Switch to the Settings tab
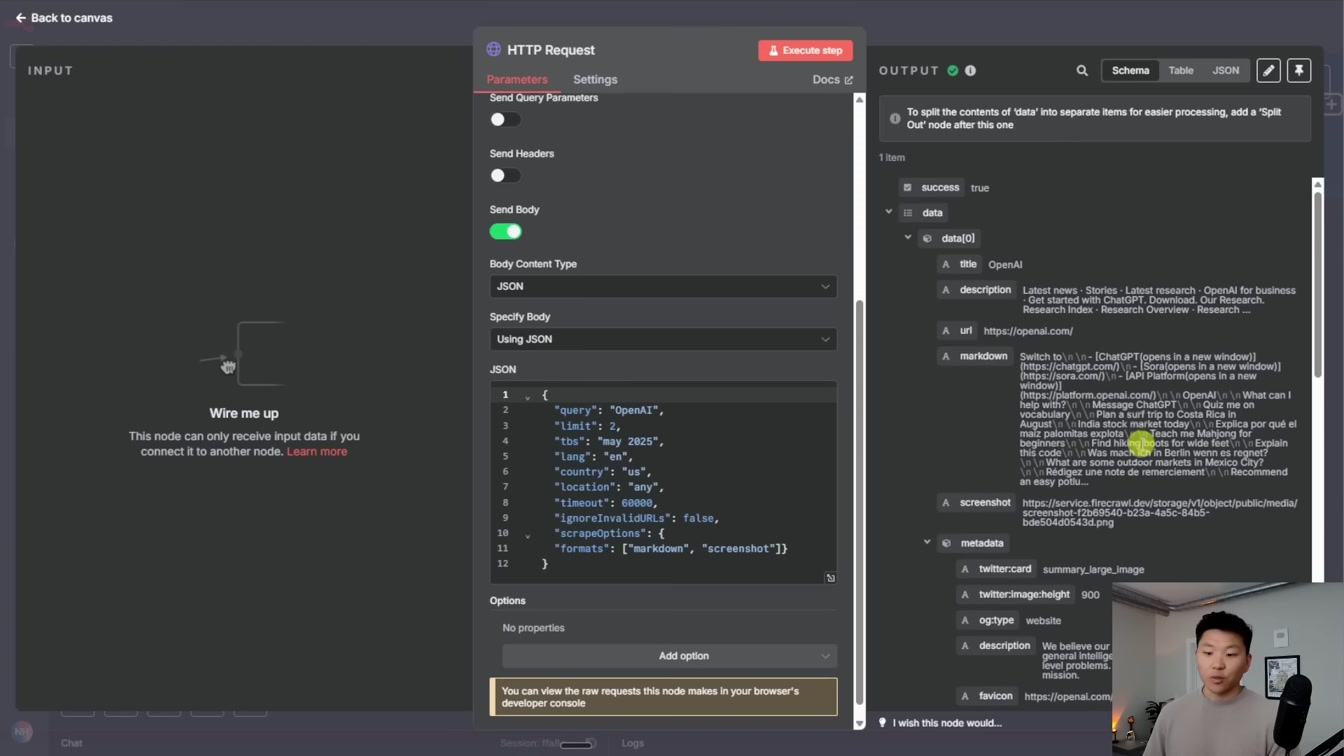The width and height of the screenshot is (1344, 756). [x=595, y=80]
